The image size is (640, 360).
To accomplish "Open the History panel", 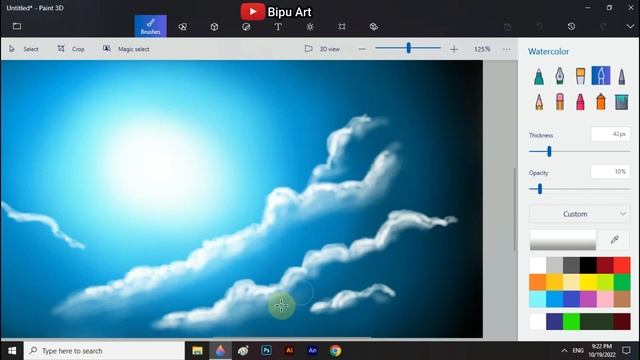I will click(x=571, y=26).
